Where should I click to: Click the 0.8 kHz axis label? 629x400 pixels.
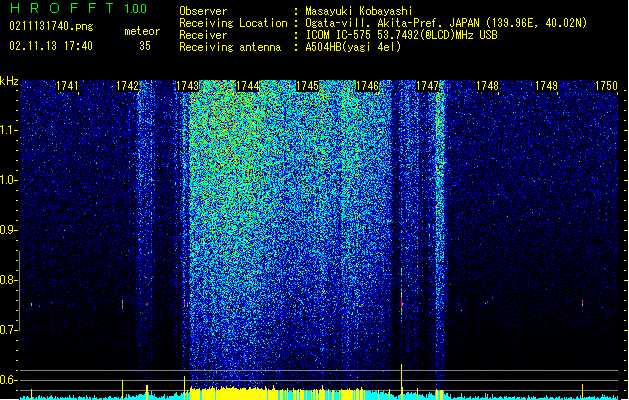[8, 280]
